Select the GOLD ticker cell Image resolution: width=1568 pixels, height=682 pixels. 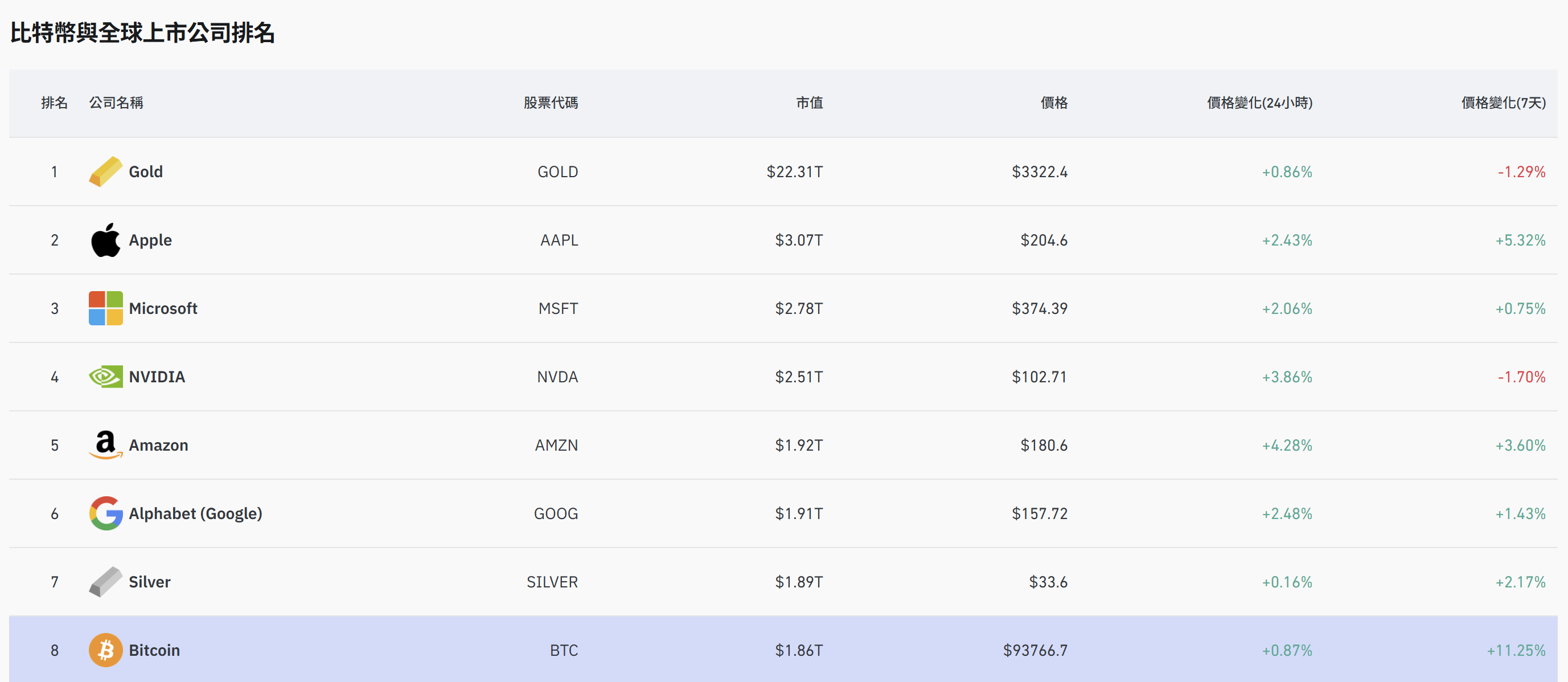(x=557, y=171)
